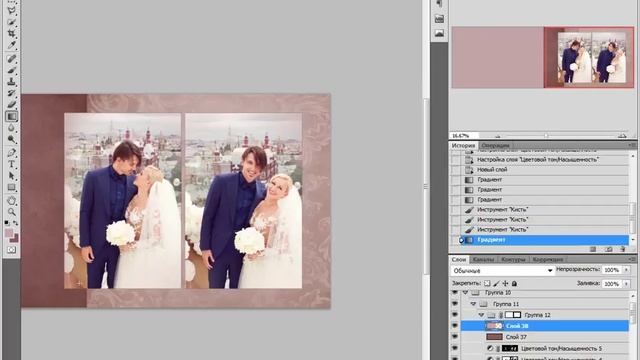Click navigator zoom in button

coord(622,136)
